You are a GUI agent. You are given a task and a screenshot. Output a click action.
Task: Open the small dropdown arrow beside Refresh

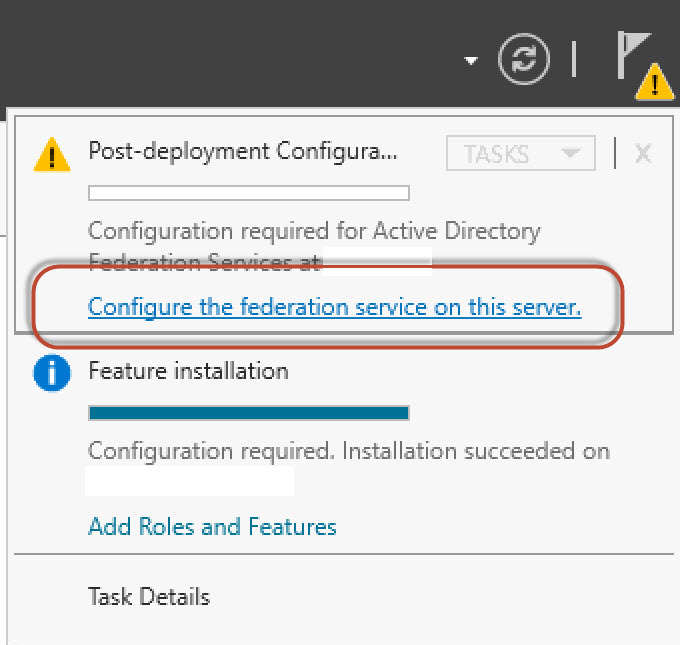[471, 60]
